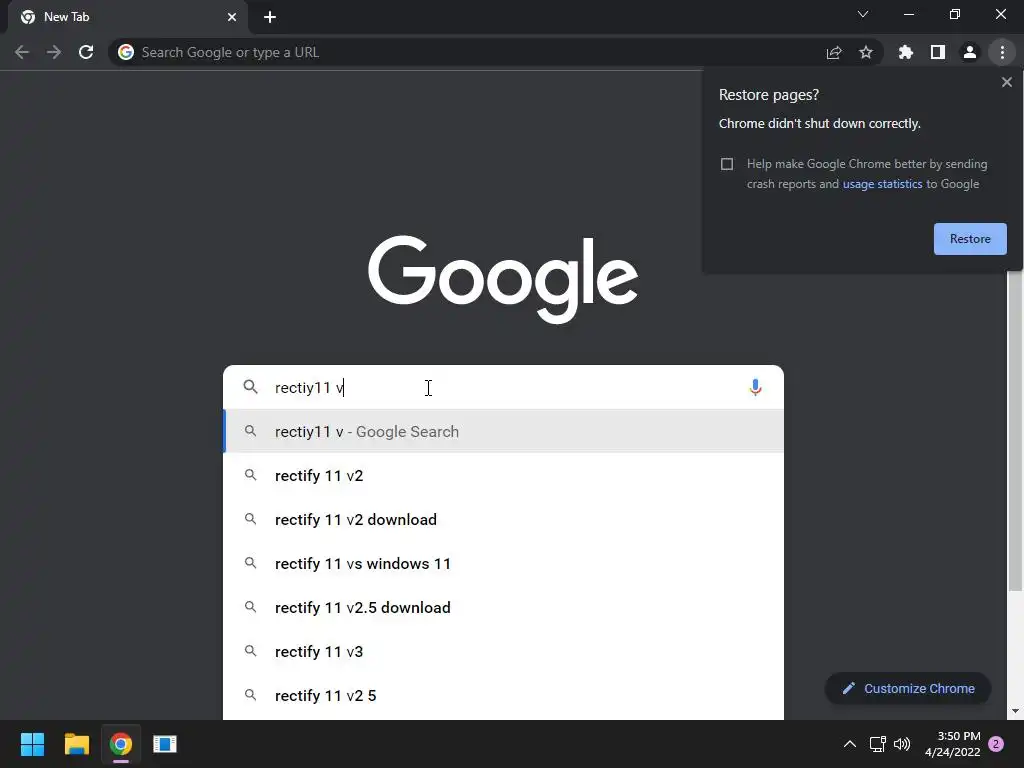Choose suggestion 'rectify 11 vs windows 11'
The image size is (1024, 768).
click(x=504, y=564)
